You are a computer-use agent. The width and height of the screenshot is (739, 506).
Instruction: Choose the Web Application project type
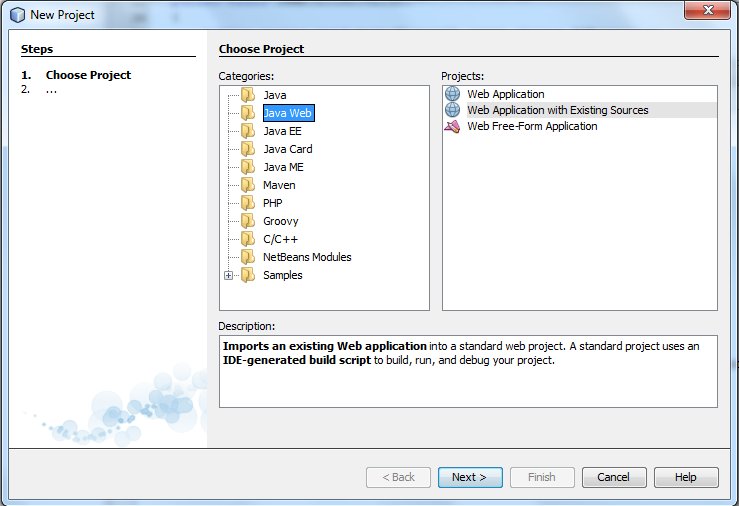coord(506,94)
